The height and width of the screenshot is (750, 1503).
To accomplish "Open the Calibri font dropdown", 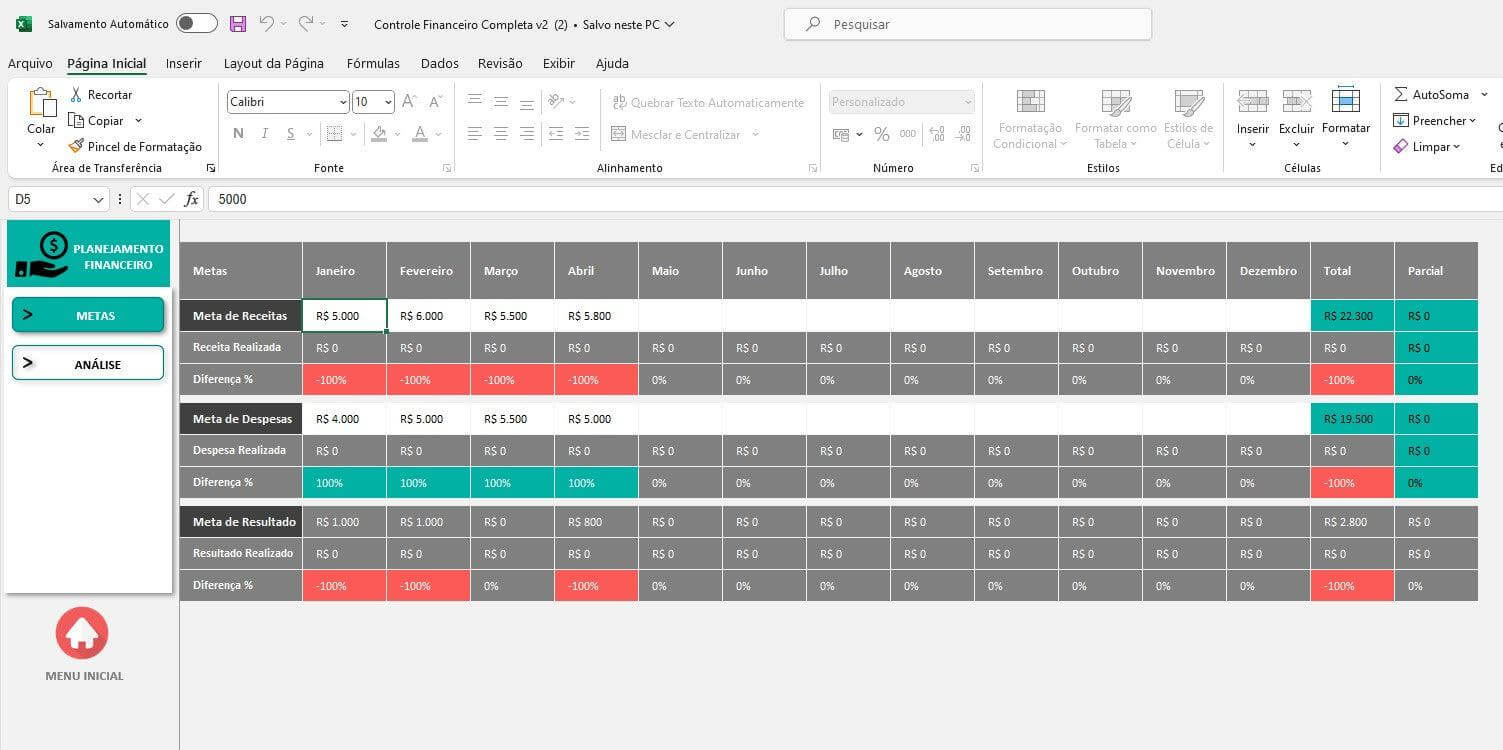I will pyautogui.click(x=343, y=102).
